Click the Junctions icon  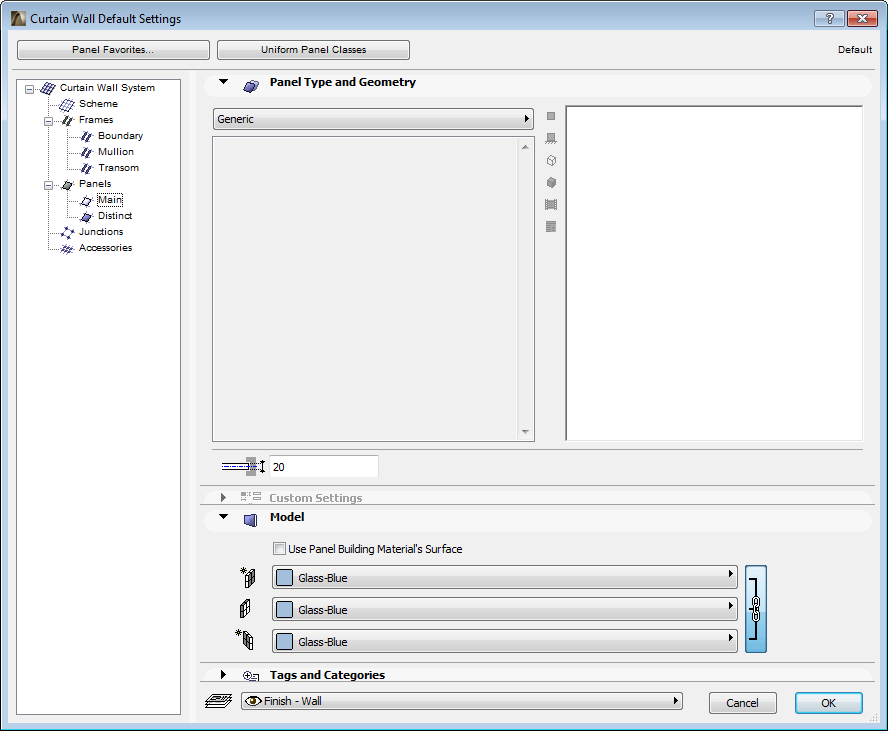tap(67, 232)
